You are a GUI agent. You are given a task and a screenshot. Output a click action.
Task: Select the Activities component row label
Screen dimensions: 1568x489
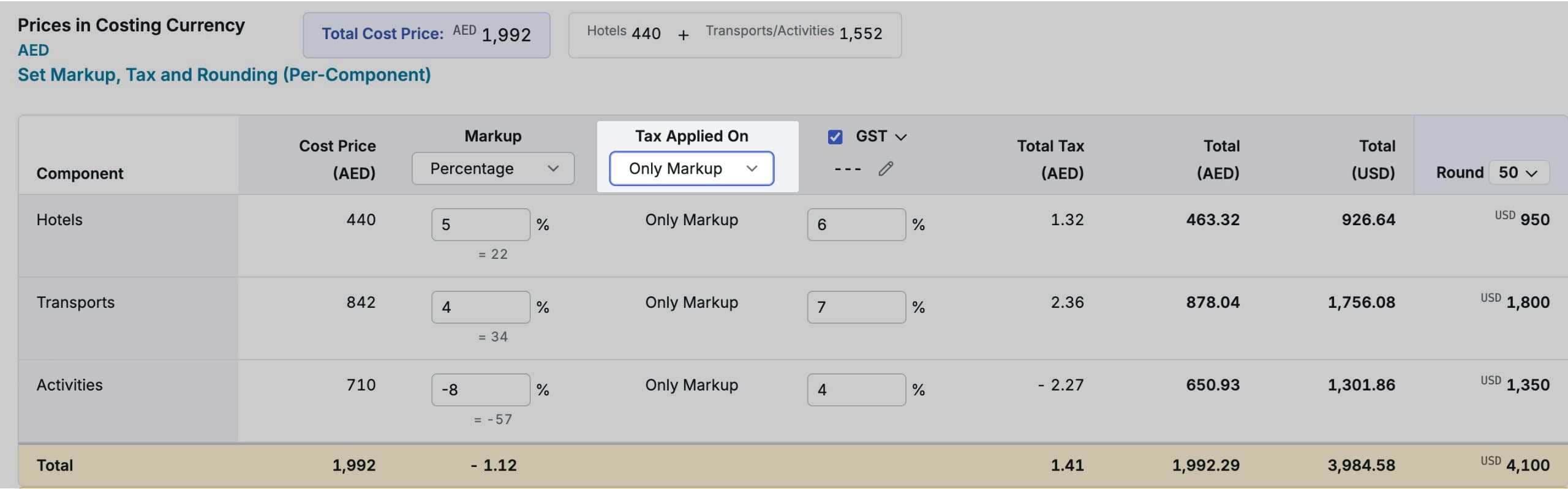pos(70,385)
